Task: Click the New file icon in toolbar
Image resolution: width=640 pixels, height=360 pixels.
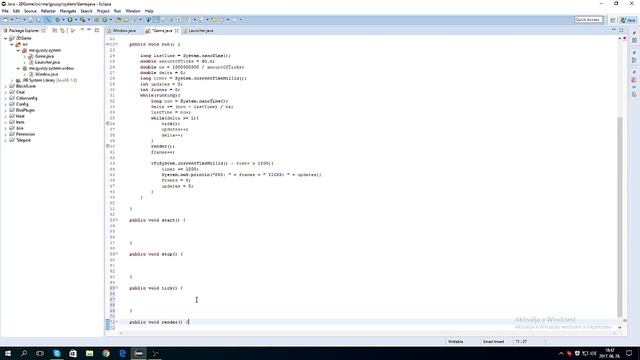Action: coord(5,20)
